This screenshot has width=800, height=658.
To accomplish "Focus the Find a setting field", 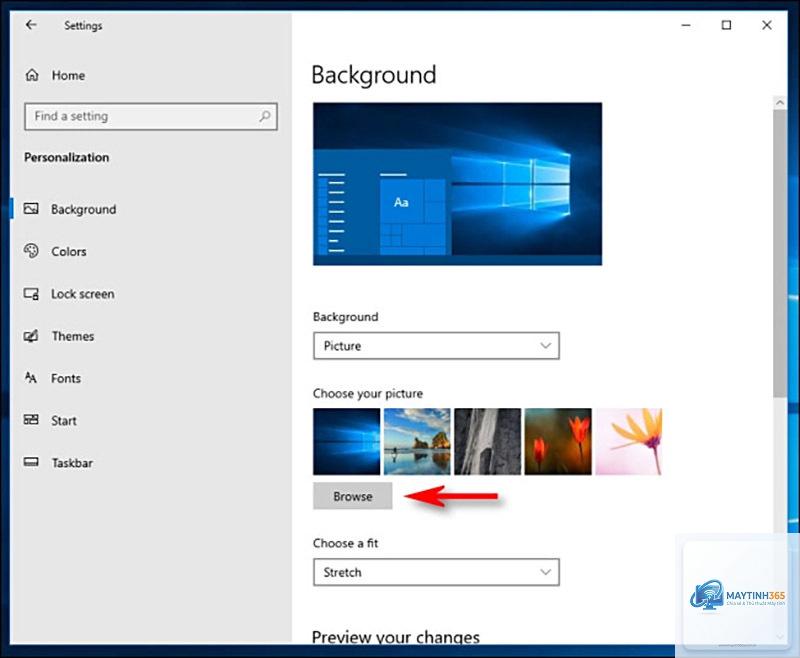I will tap(151, 116).
